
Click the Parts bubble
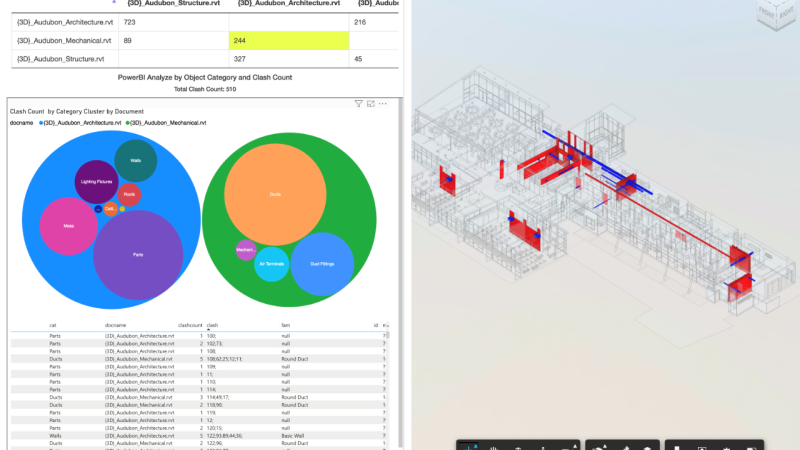(x=138, y=255)
